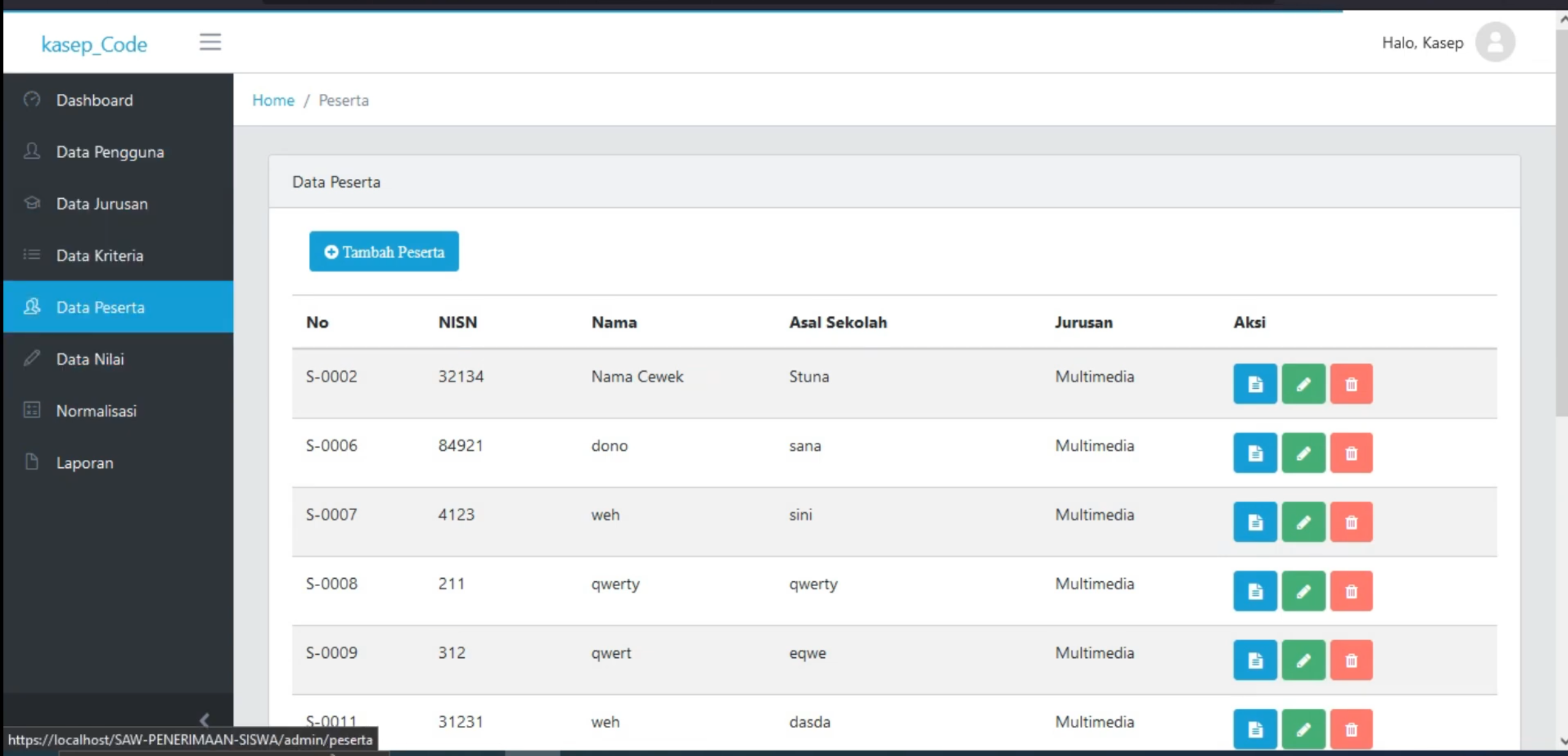Screen dimensions: 1568x756
Task: Edit the dono row pencil icon
Action: point(1303,453)
